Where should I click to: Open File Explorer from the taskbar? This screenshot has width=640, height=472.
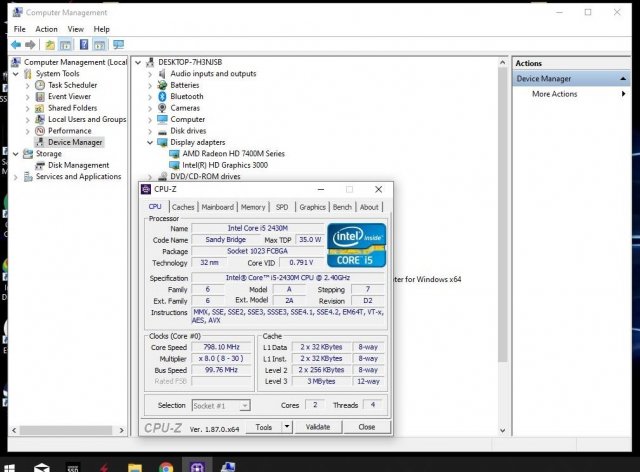click(x=134, y=466)
